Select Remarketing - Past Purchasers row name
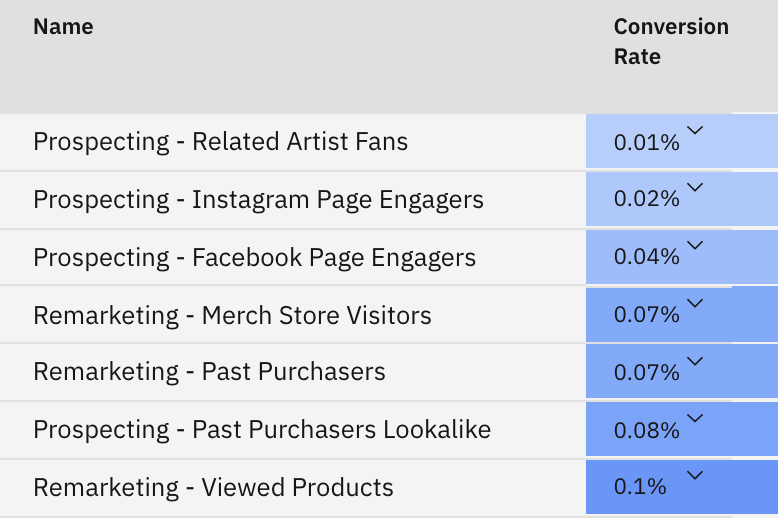 click(209, 372)
